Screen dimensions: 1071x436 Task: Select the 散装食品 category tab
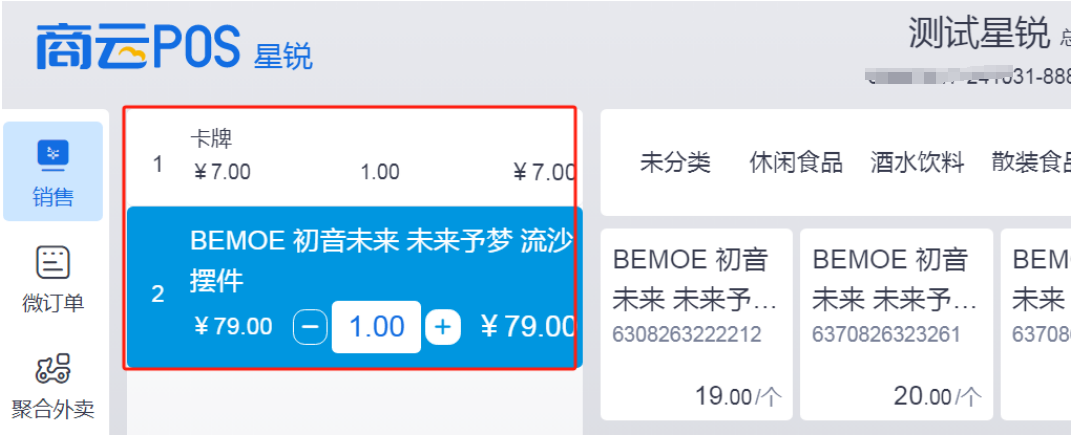pos(1031,163)
